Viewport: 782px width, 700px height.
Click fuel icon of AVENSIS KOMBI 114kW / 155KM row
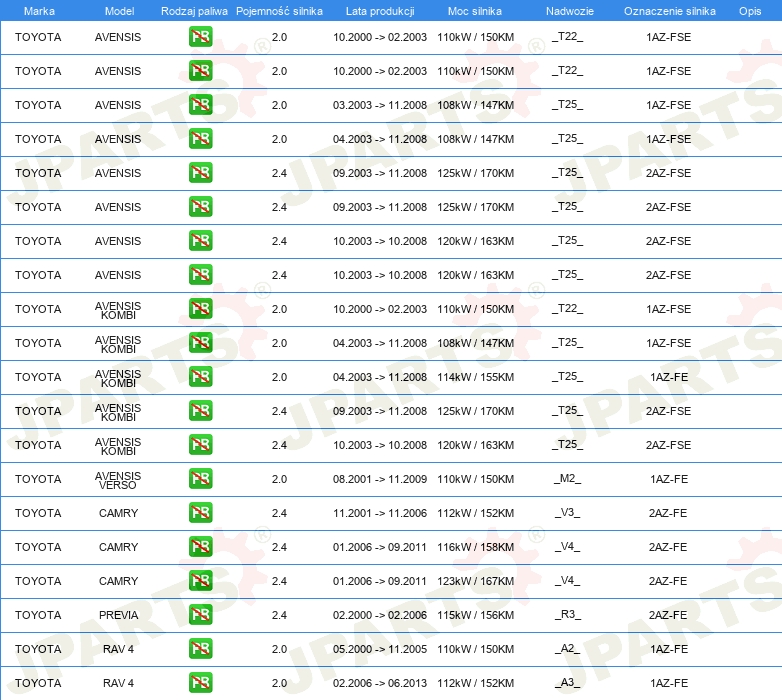coord(200,376)
